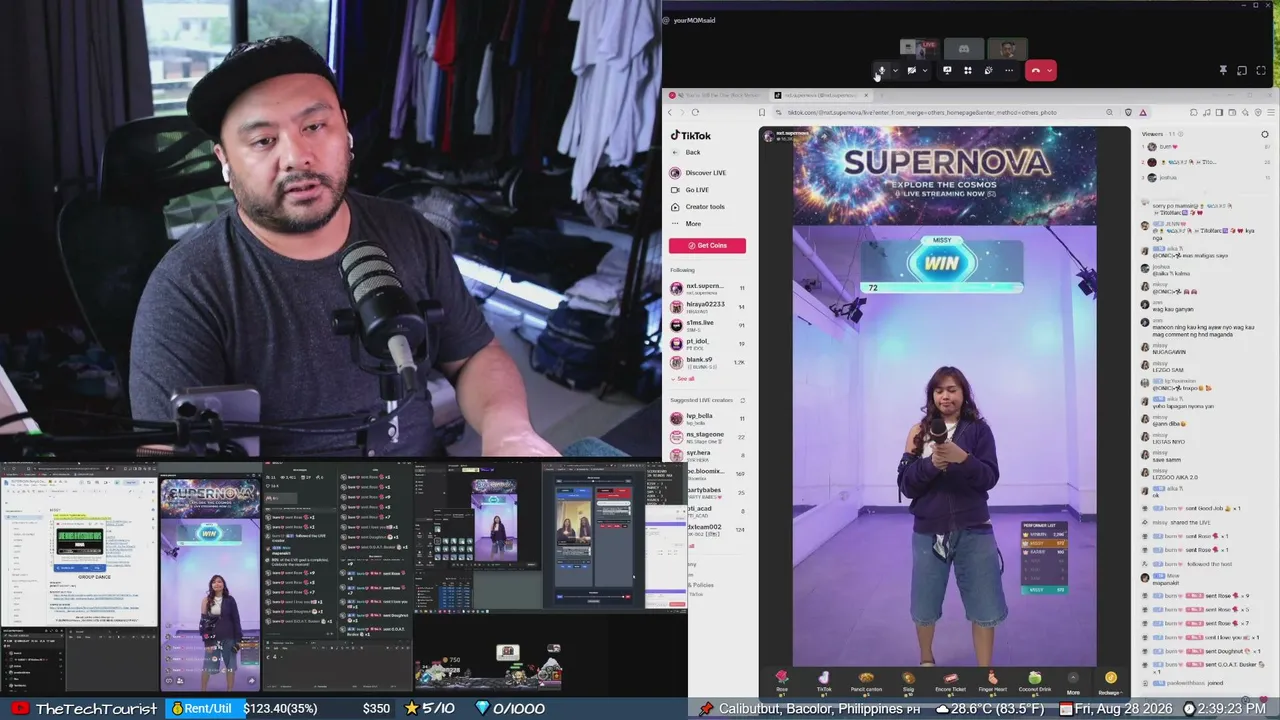The image size is (1280, 720).
Task: Click the Brave Rewards triangle icon
Action: tap(1143, 112)
